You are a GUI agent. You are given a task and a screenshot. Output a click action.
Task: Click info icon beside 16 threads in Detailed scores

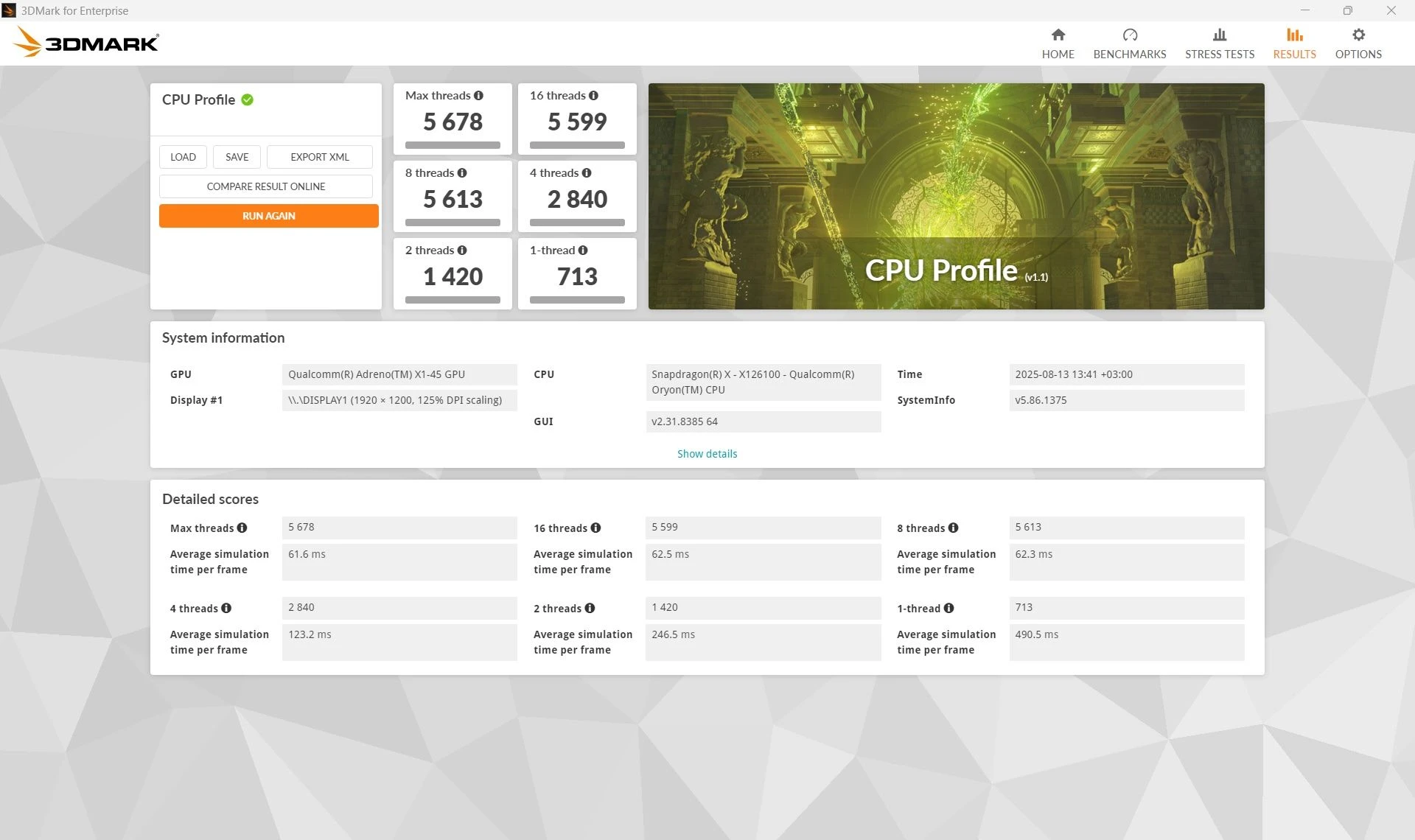pyautogui.click(x=595, y=528)
